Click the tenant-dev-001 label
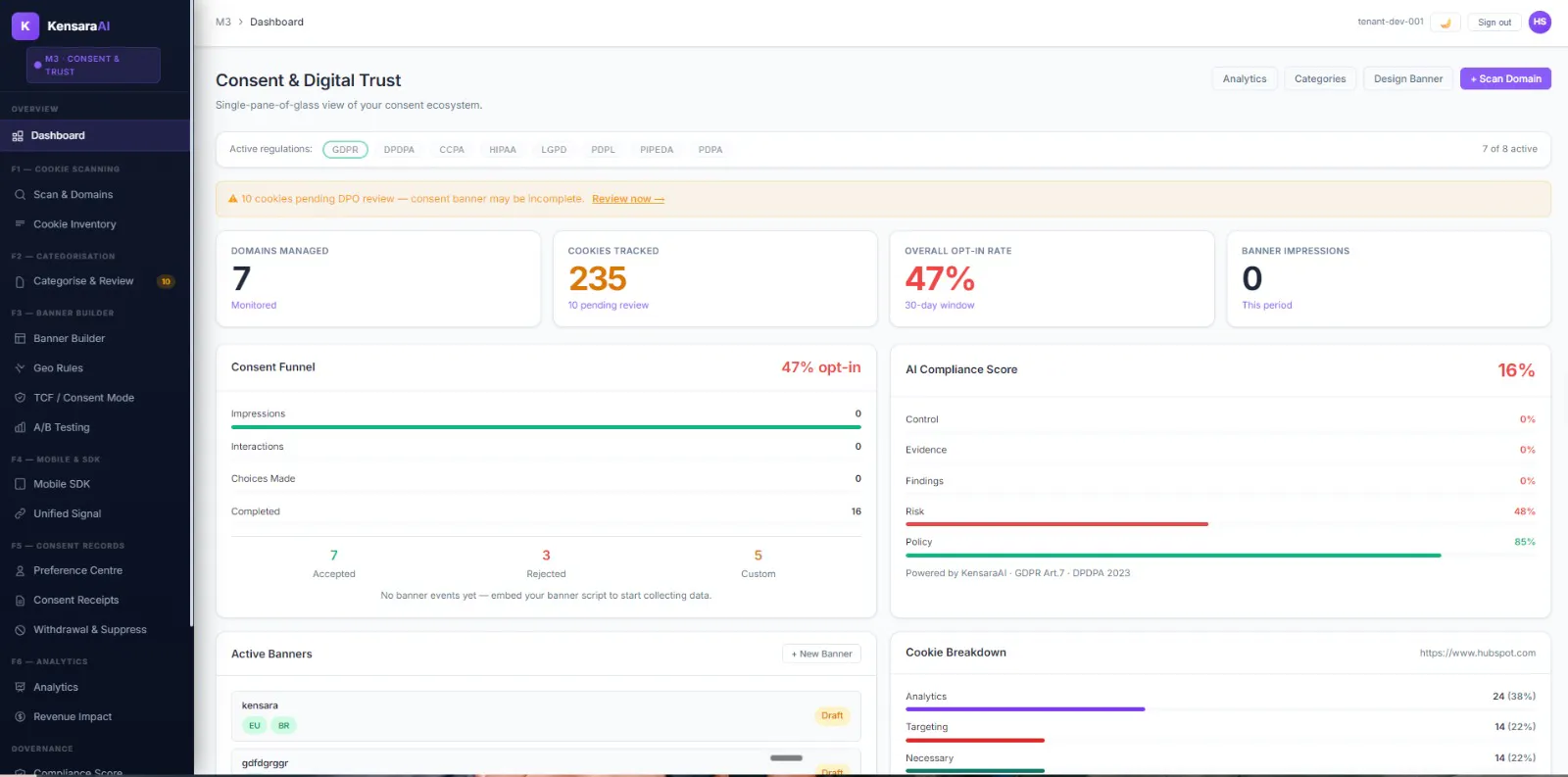Viewport: 1568px width, 777px height. click(1391, 22)
